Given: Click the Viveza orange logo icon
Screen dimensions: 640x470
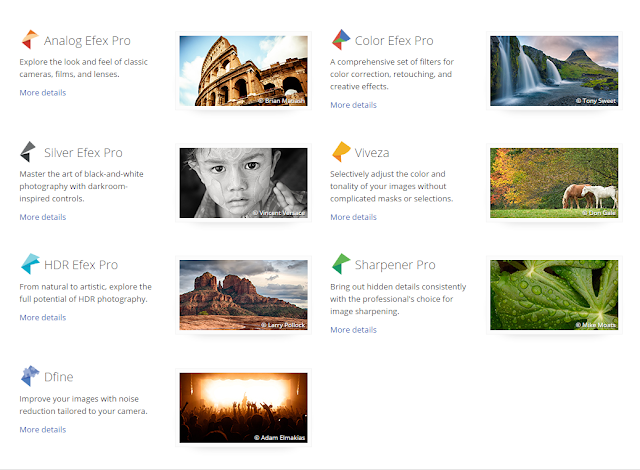Looking at the screenshot, I should click(x=341, y=152).
